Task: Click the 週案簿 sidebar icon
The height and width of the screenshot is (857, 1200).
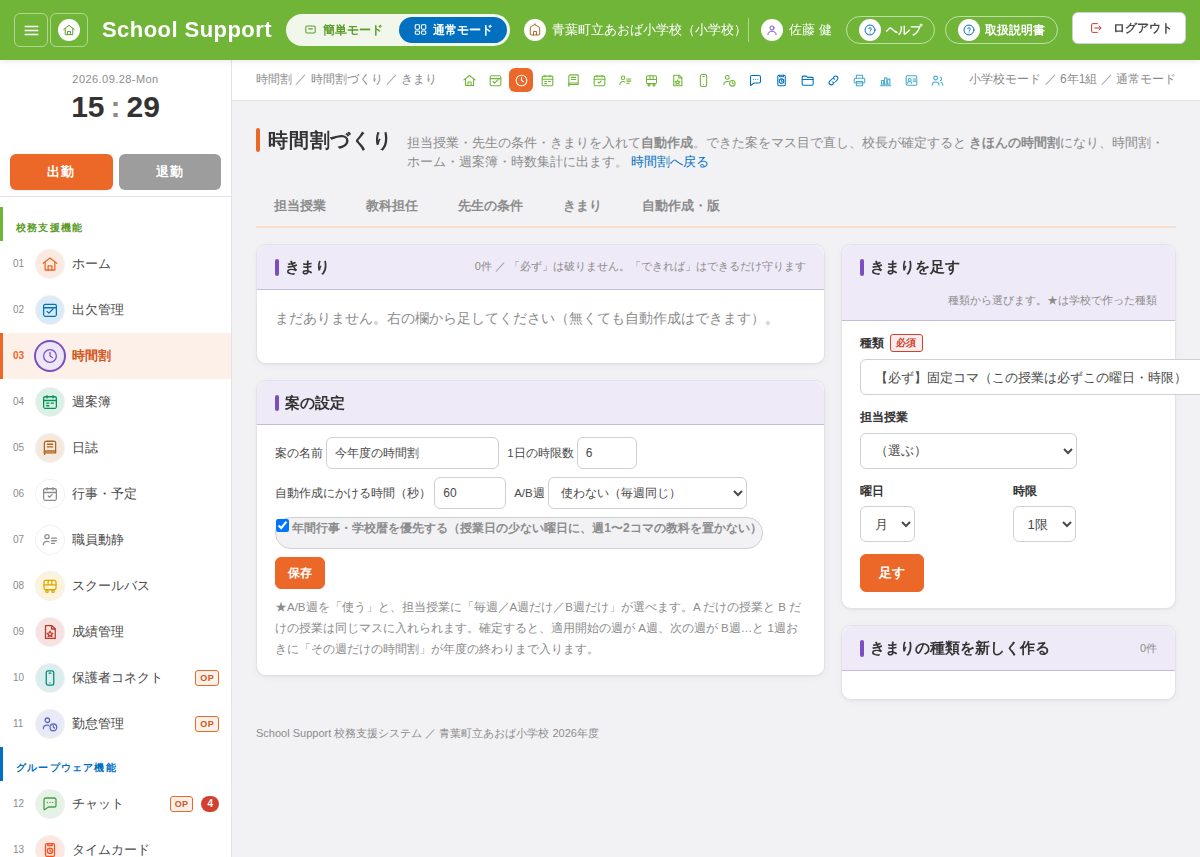Action: pyautogui.click(x=50, y=402)
